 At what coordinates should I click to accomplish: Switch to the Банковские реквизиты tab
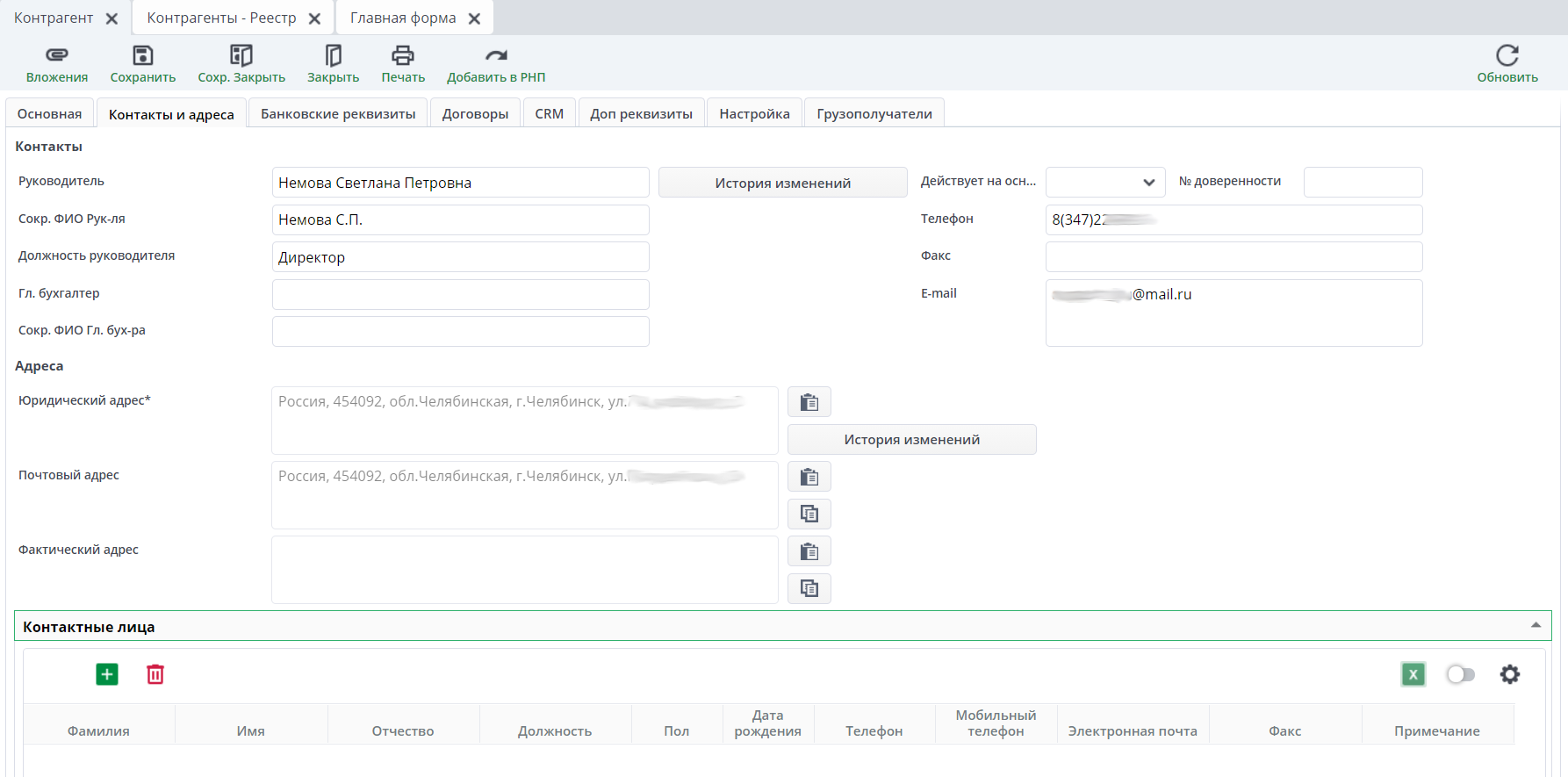(338, 114)
